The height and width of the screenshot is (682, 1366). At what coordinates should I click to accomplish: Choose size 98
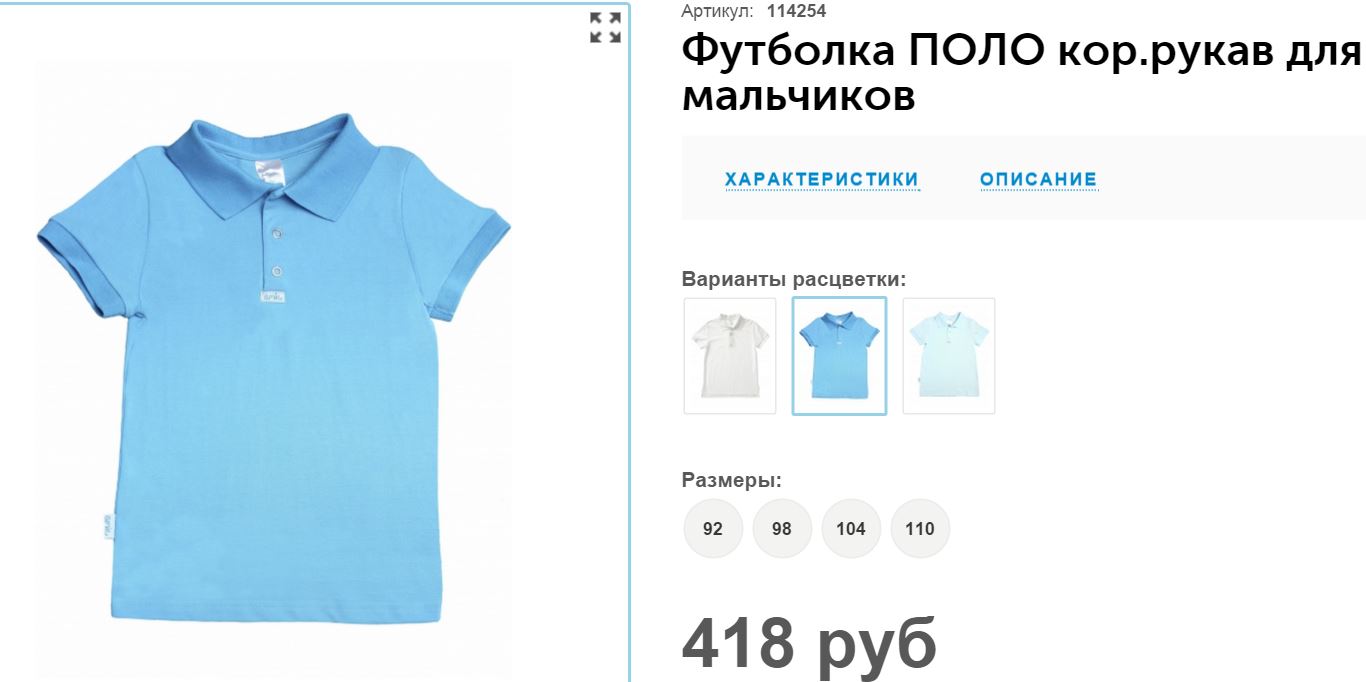[x=782, y=528]
